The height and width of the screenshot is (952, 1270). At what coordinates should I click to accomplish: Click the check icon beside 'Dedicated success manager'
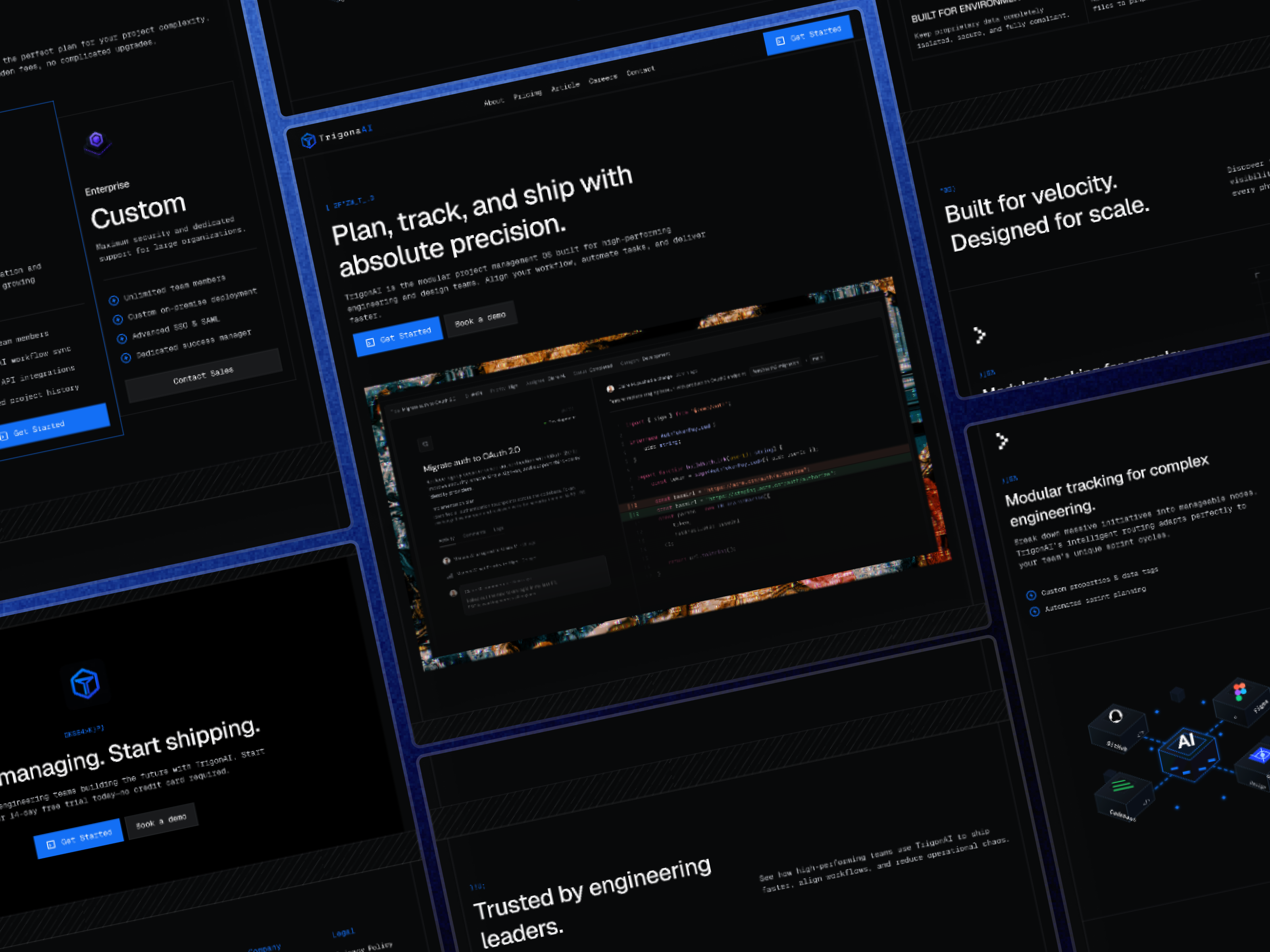[126, 358]
